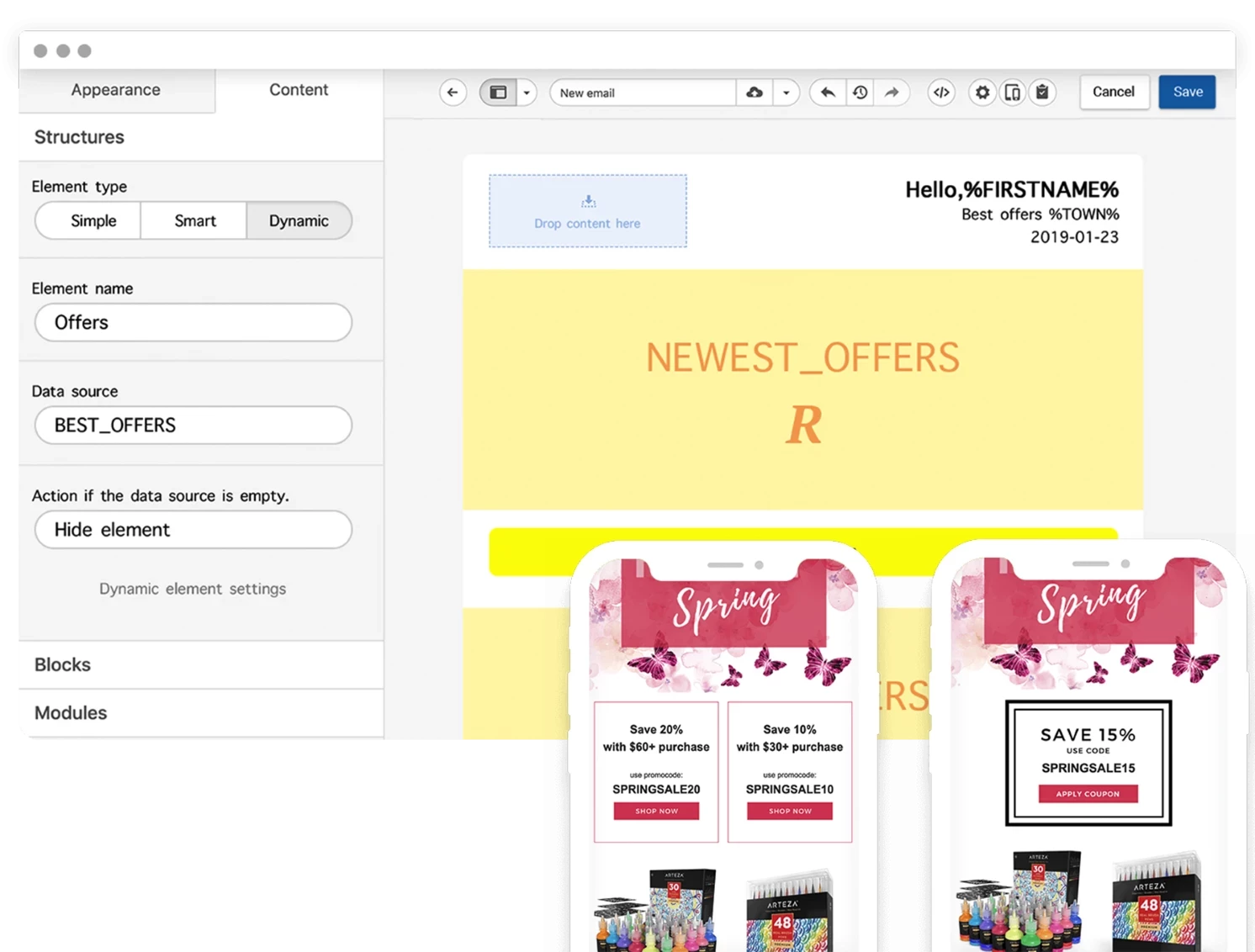Select Smart element type
The width and height of the screenshot is (1255, 952).
[x=194, y=221]
